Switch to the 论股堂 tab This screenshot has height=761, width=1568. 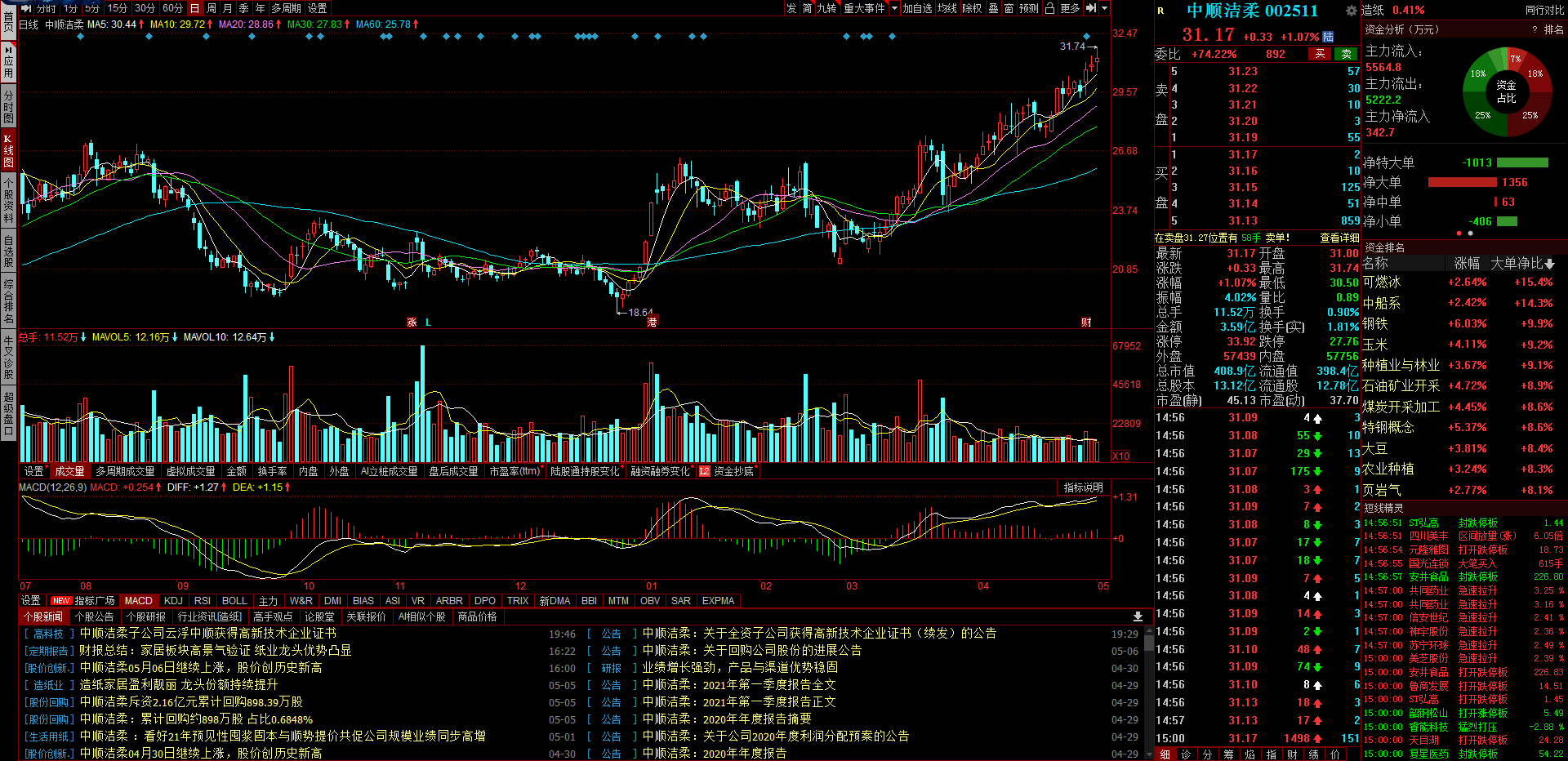tap(319, 616)
